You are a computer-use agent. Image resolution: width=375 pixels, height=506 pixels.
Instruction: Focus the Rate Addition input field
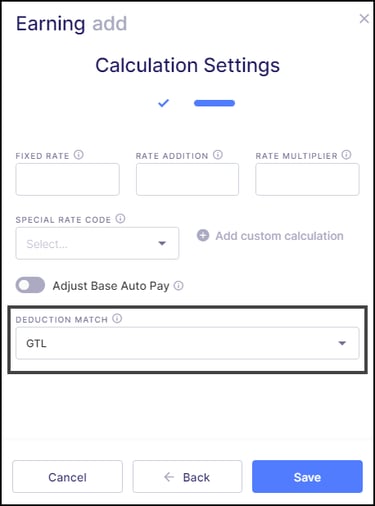[187, 179]
